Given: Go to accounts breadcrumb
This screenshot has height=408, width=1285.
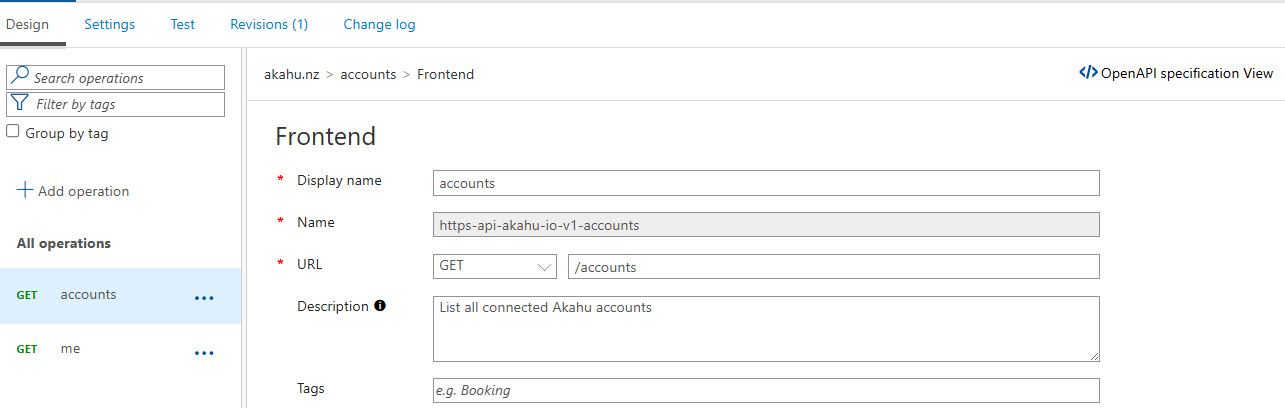Looking at the screenshot, I should [368, 74].
